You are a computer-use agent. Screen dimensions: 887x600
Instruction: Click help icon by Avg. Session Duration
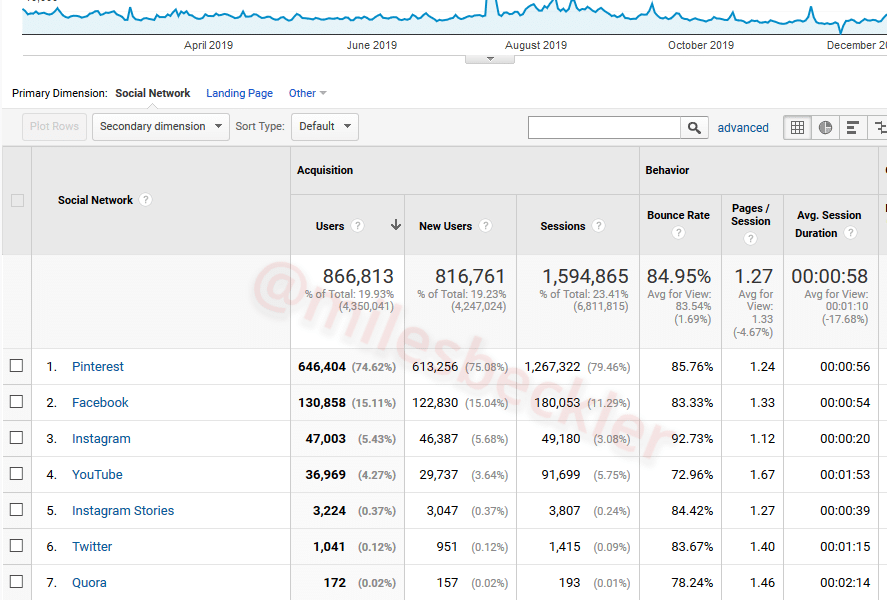[850, 232]
